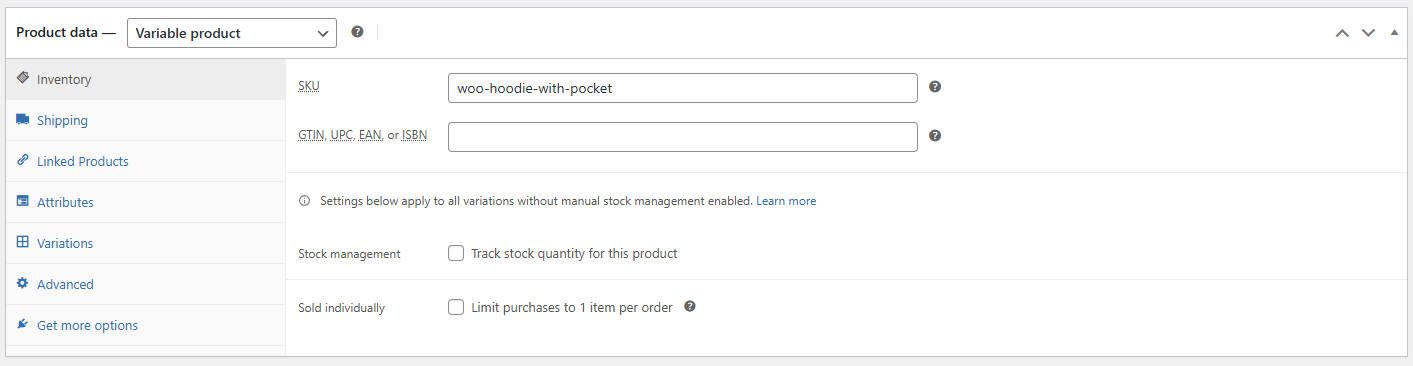Click the 'Limit purchases to 1 item per order' label
The image size is (1413, 366).
coord(572,308)
